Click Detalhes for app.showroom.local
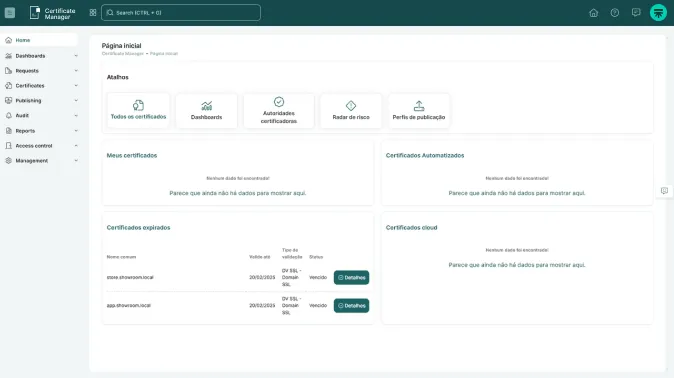Screen dimensions: 674x378 pos(351,306)
